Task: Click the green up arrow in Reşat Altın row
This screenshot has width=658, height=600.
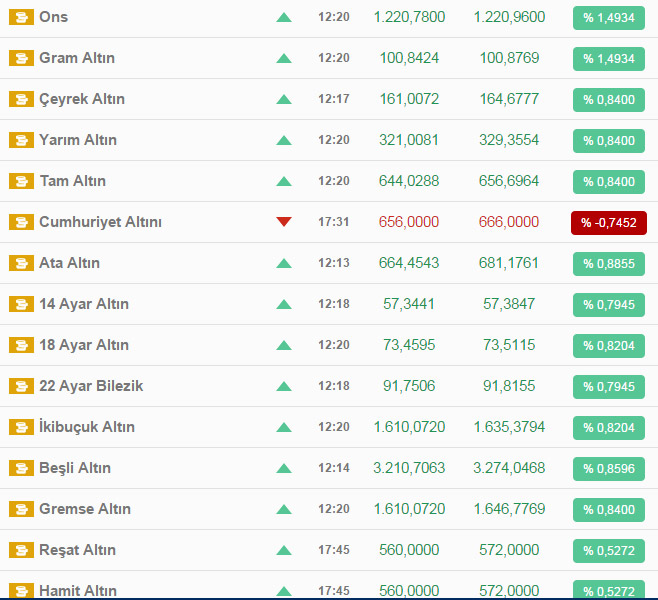Action: [x=284, y=550]
